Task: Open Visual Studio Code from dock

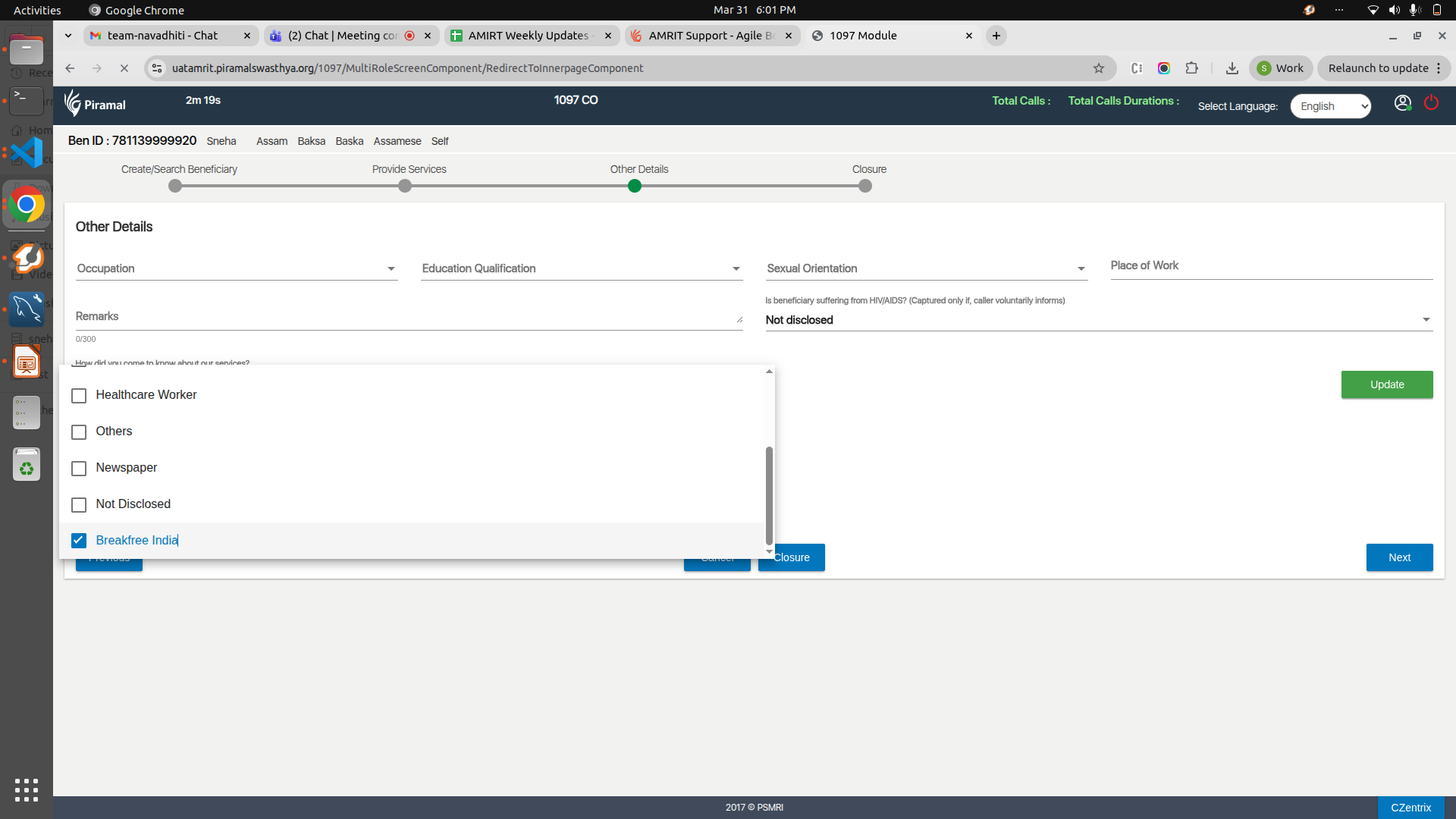Action: coord(27,152)
